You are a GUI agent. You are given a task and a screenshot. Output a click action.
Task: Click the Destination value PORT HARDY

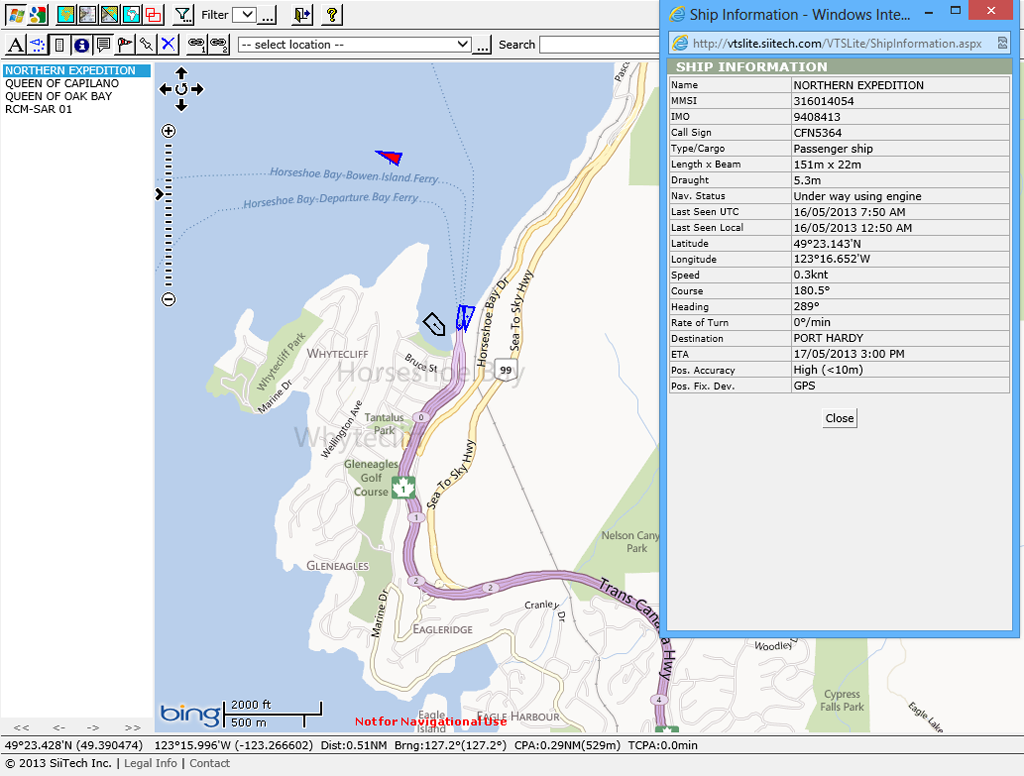click(x=828, y=338)
